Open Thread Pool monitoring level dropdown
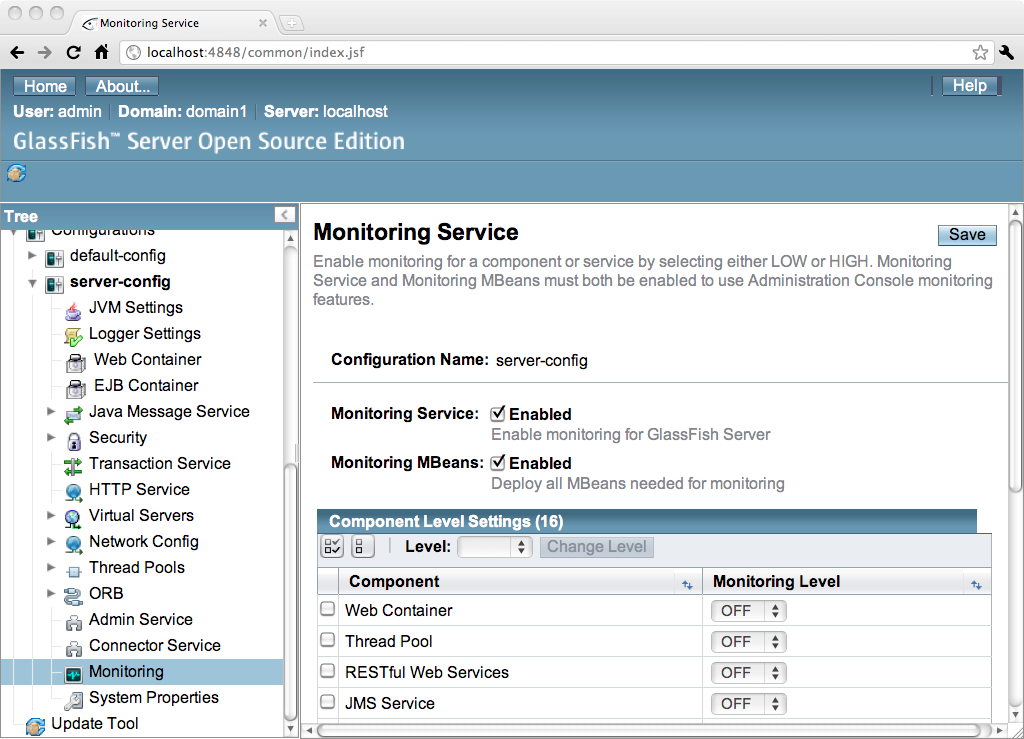Screen dimensions: 1024x739 pyautogui.click(x=748, y=642)
